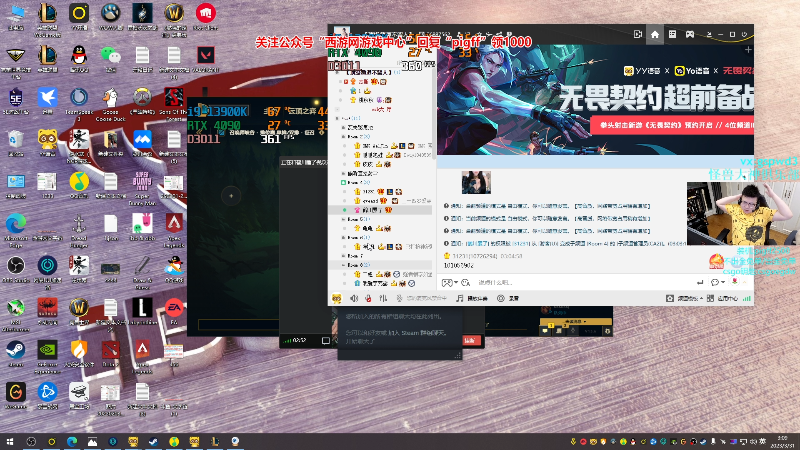Click the font style icon beside emoji button
The height and width of the screenshot is (450, 800).
[x=465, y=282]
